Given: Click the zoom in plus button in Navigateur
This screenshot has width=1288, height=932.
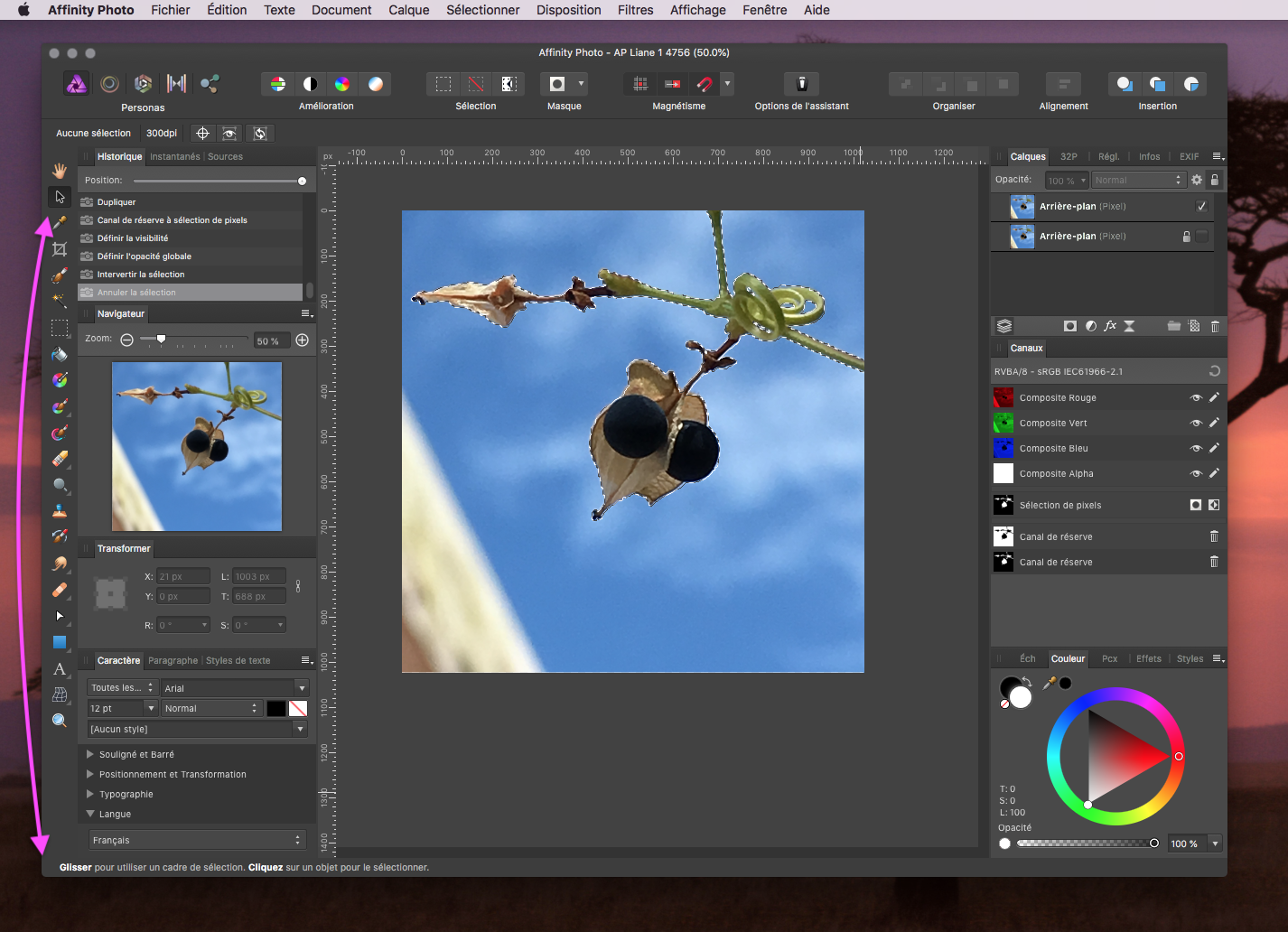Looking at the screenshot, I should tap(302, 340).
